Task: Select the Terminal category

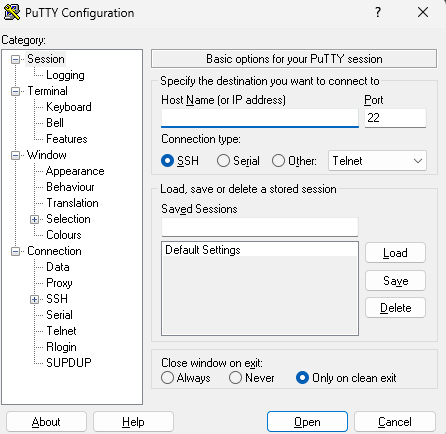Action: pos(47,91)
